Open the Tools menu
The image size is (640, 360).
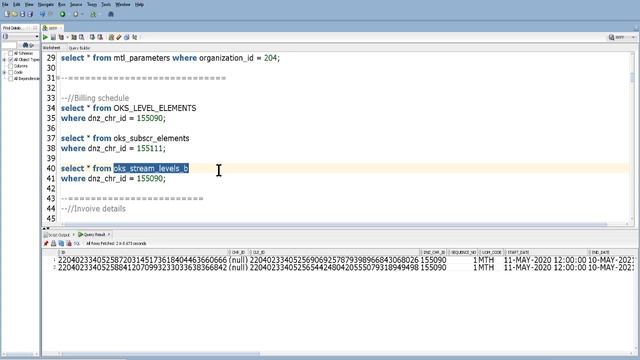(106, 4)
